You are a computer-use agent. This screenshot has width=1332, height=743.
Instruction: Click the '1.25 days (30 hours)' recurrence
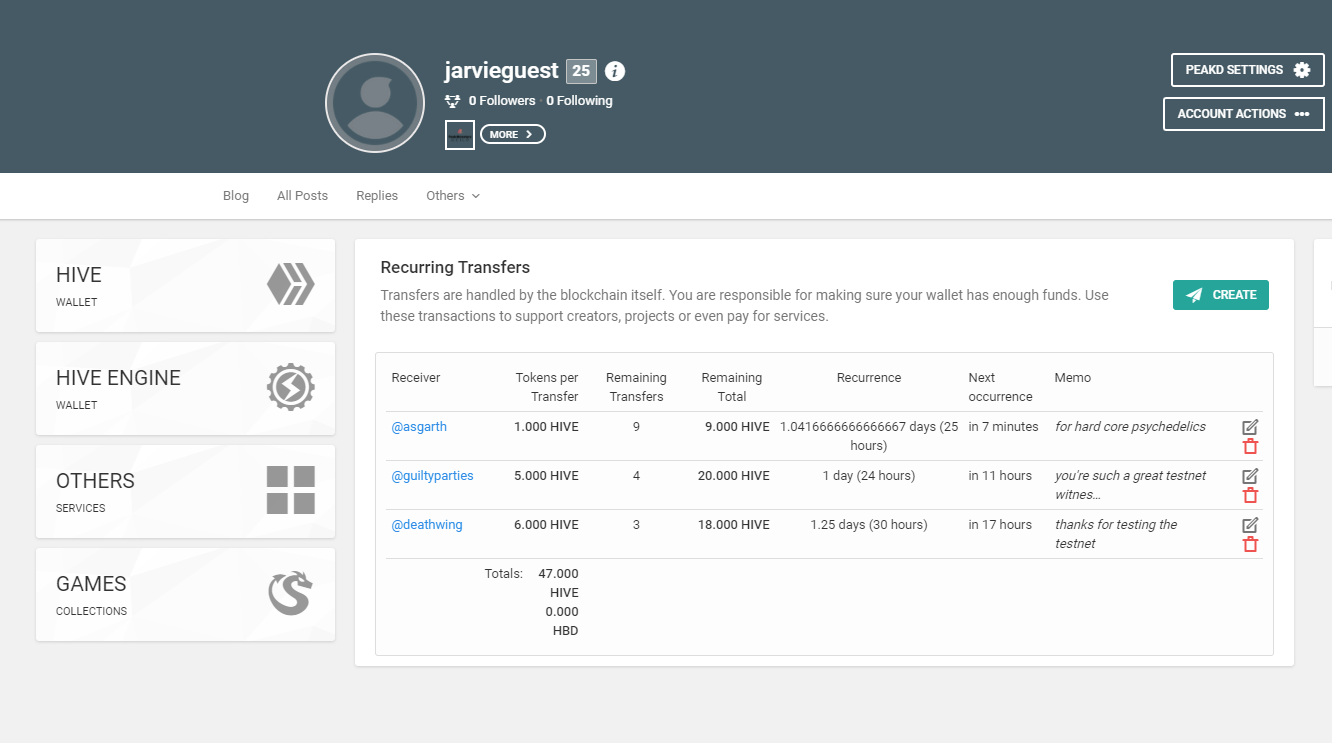[x=869, y=525]
